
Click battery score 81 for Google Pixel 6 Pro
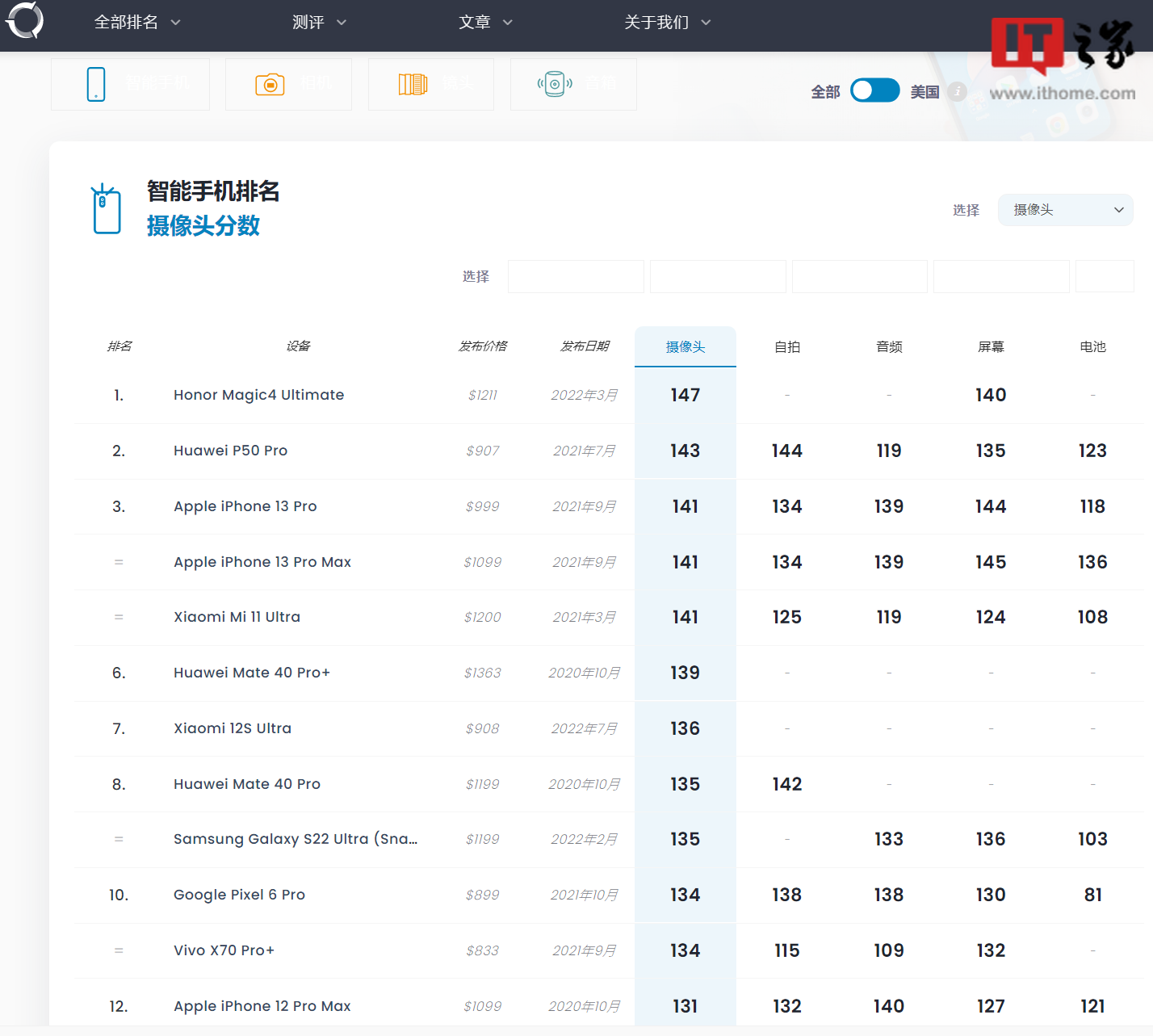click(x=1092, y=895)
